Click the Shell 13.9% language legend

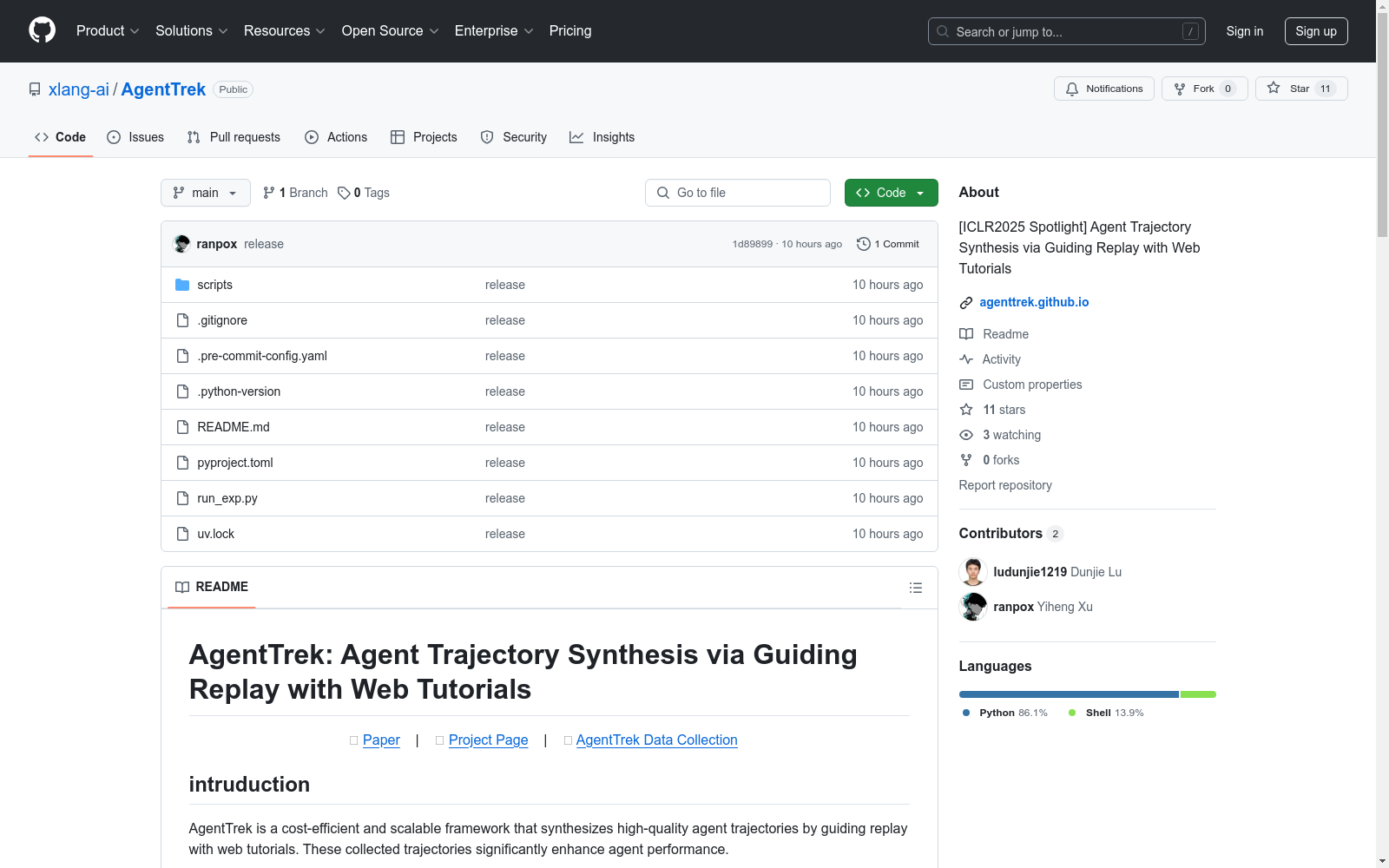pyautogui.click(x=1106, y=713)
